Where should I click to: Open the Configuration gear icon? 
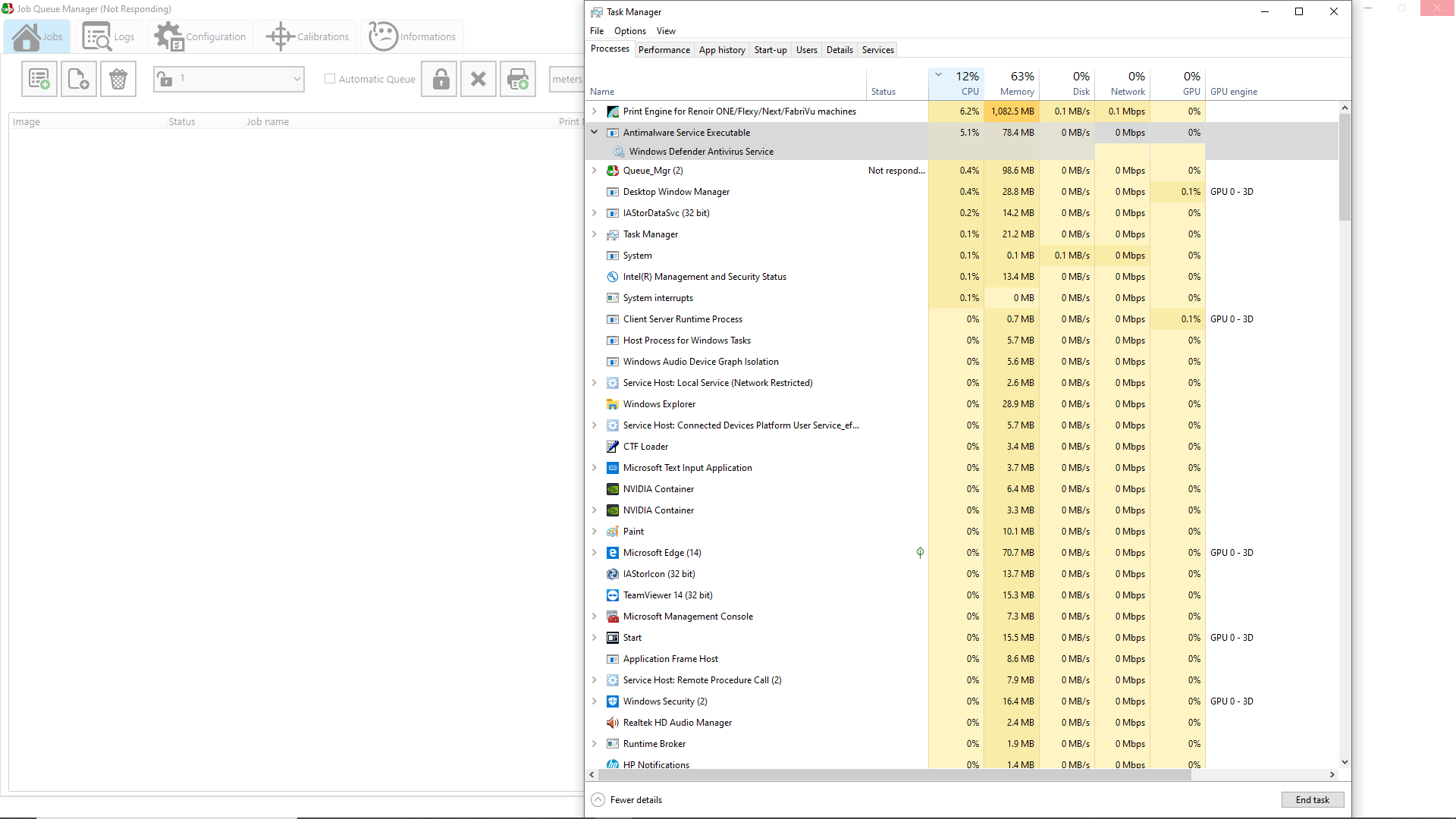coord(168,36)
